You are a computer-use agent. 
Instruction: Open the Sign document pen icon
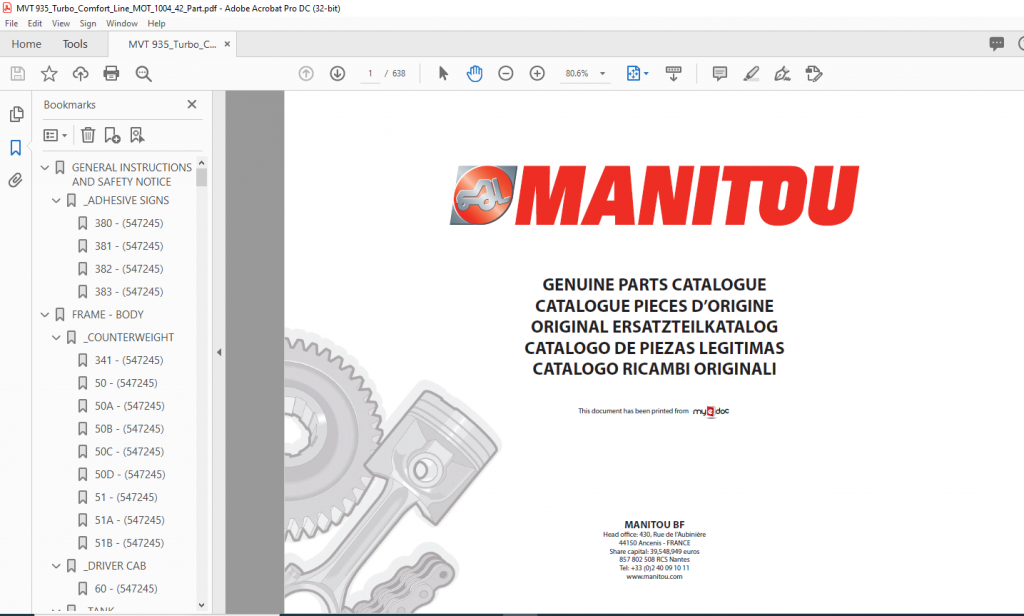pos(782,73)
